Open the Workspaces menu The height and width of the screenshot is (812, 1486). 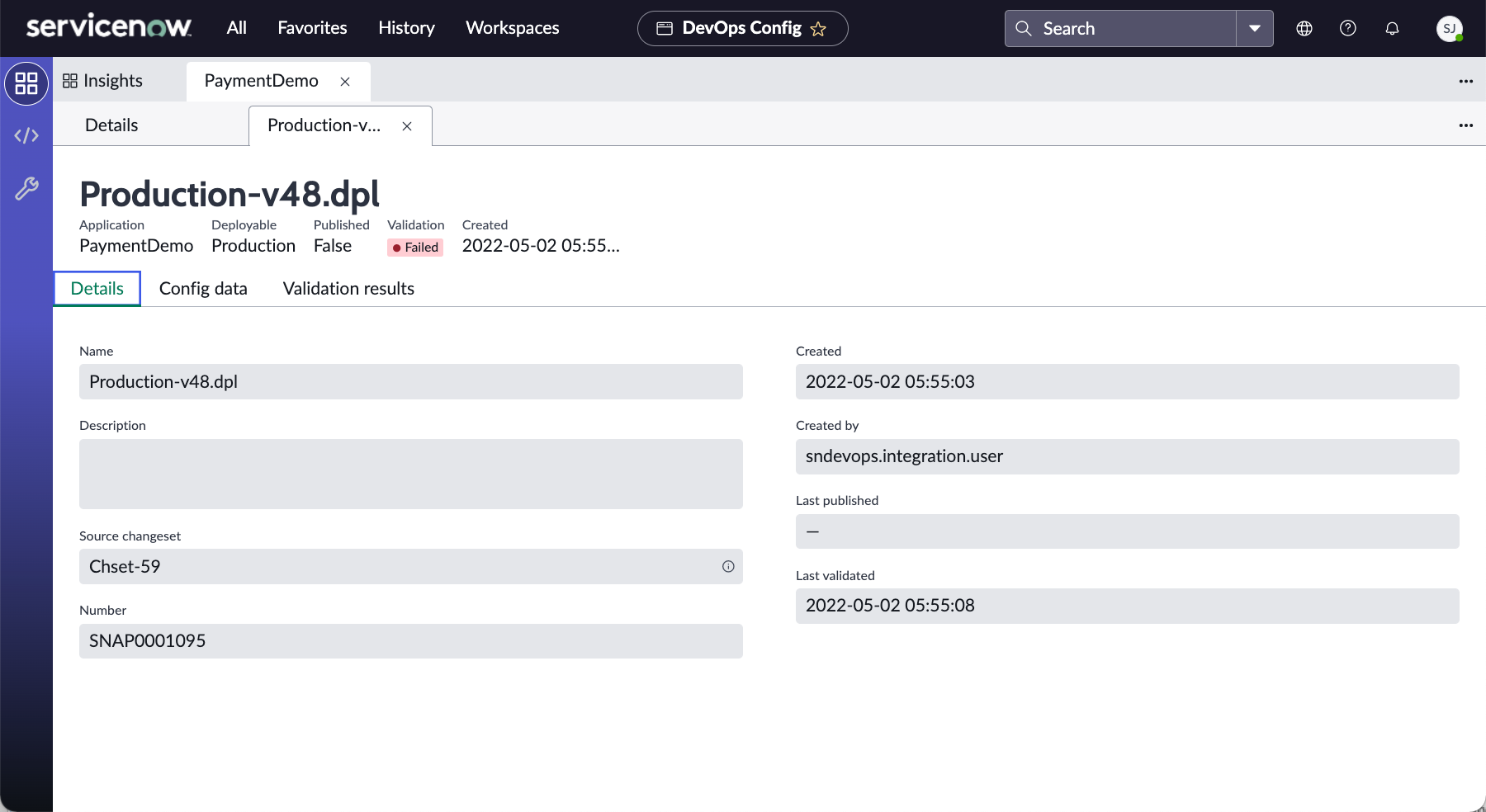tap(513, 28)
